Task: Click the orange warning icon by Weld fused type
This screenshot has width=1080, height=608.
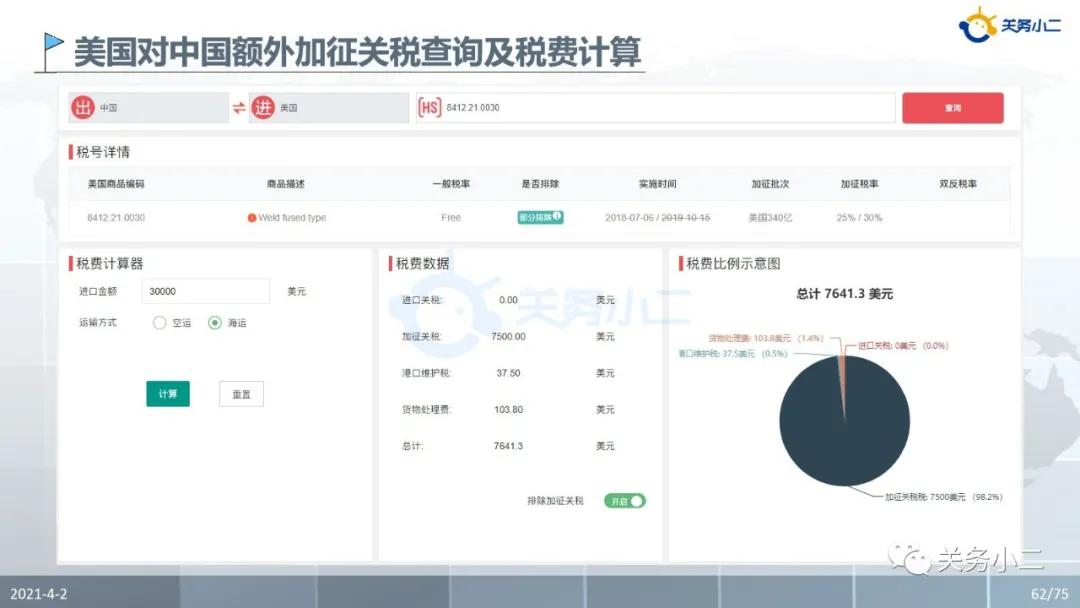Action: pos(253,217)
